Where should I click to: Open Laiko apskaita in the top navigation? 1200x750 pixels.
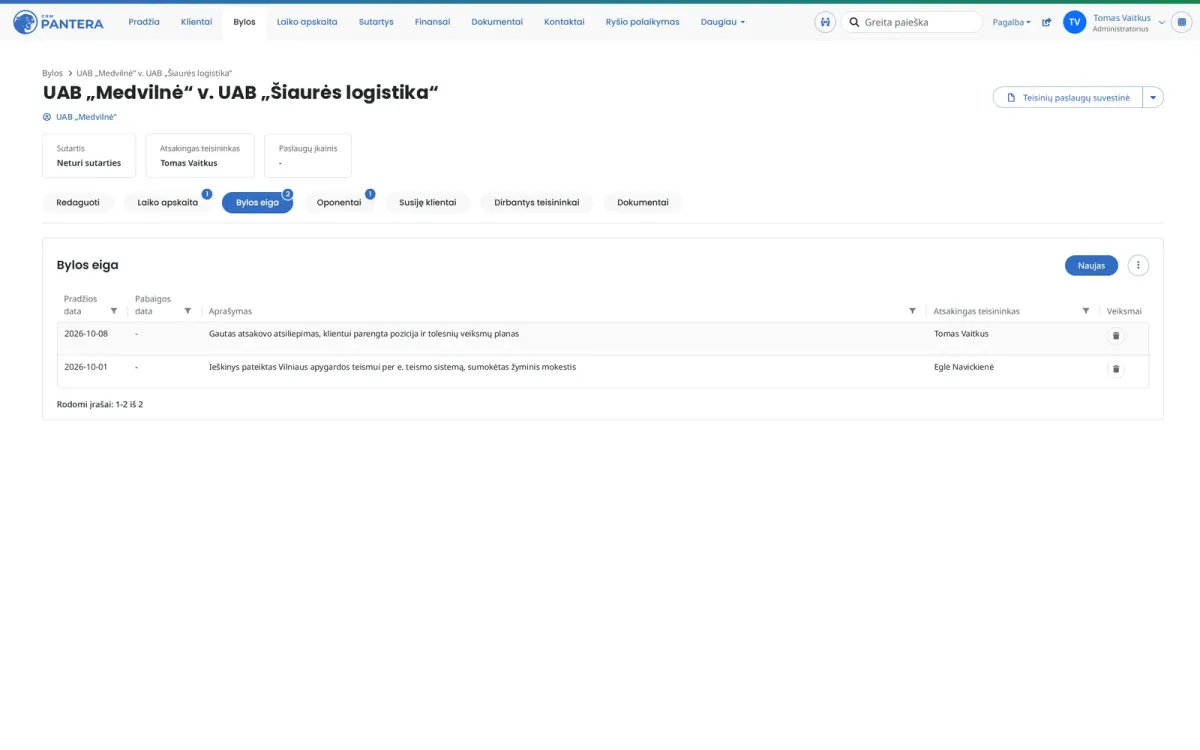click(x=307, y=22)
